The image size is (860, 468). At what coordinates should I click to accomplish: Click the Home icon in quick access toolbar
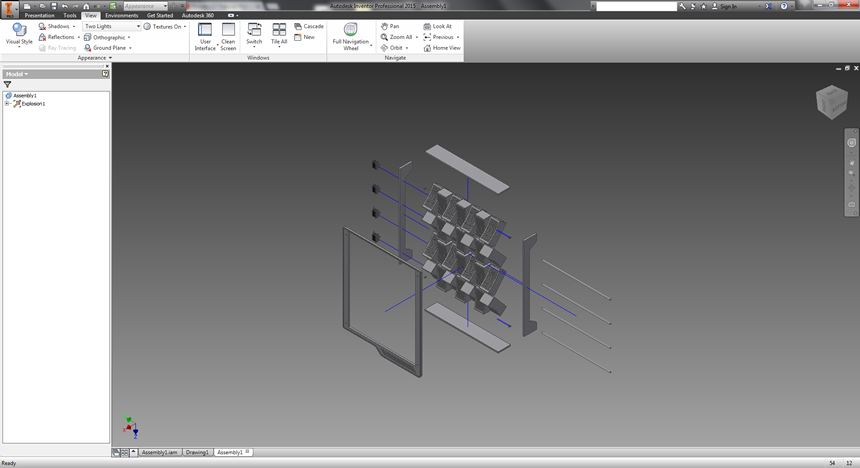point(86,6)
